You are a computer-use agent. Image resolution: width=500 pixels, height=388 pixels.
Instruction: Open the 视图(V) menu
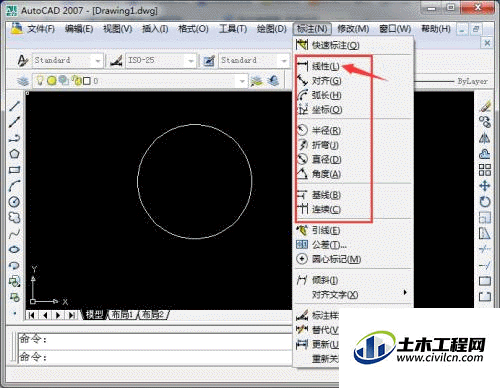click(118, 29)
